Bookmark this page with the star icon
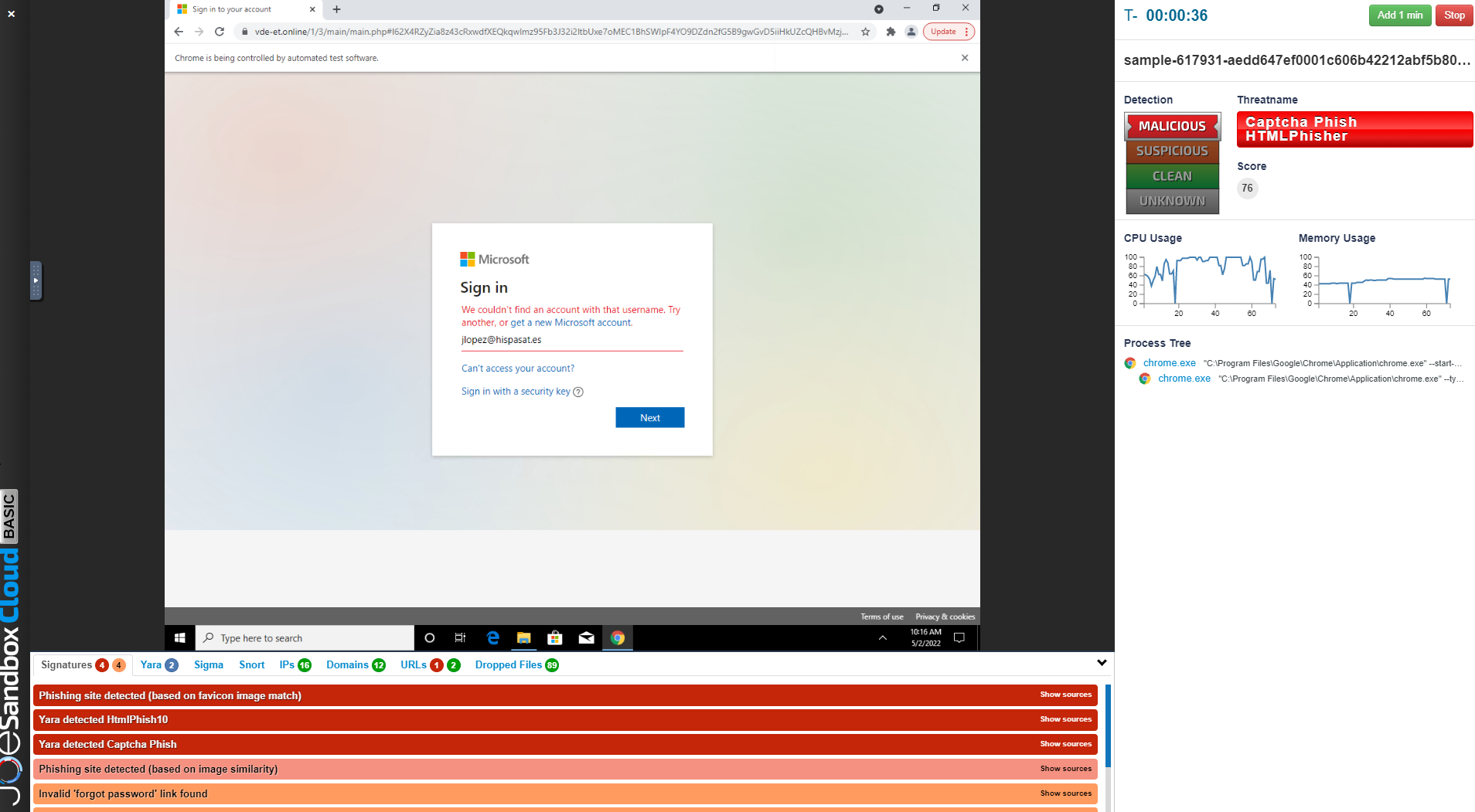This screenshot has height=812, width=1475. 866,32
